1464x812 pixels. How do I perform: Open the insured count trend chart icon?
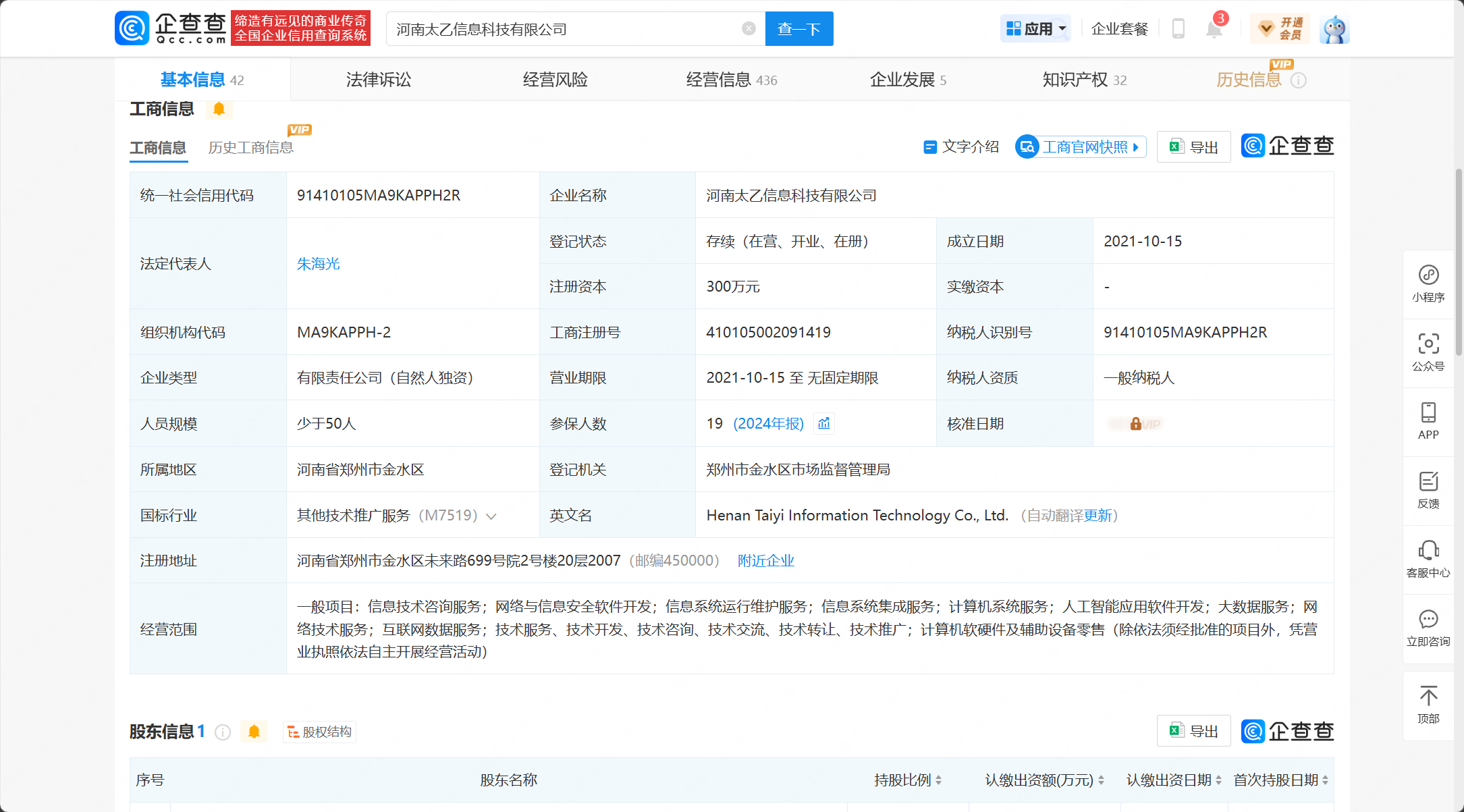(x=824, y=424)
